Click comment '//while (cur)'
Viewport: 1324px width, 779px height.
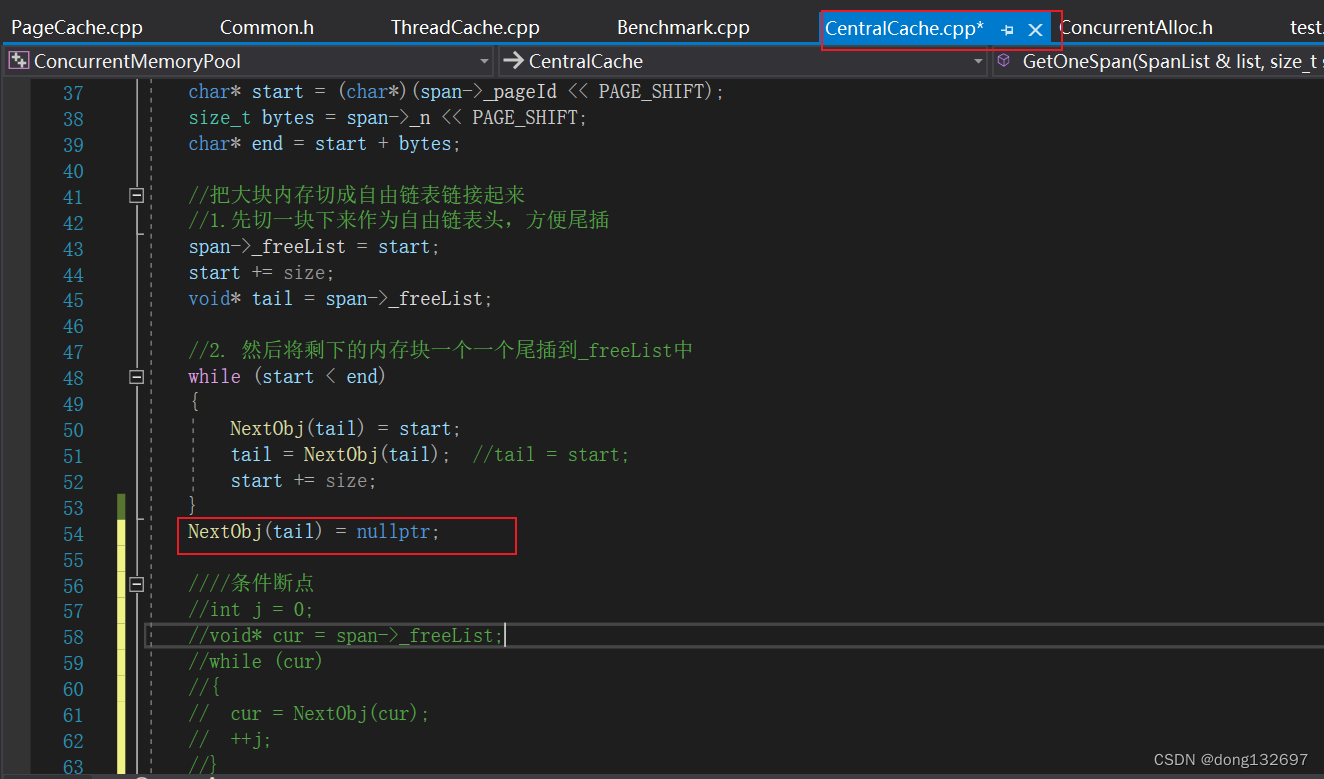coord(256,662)
